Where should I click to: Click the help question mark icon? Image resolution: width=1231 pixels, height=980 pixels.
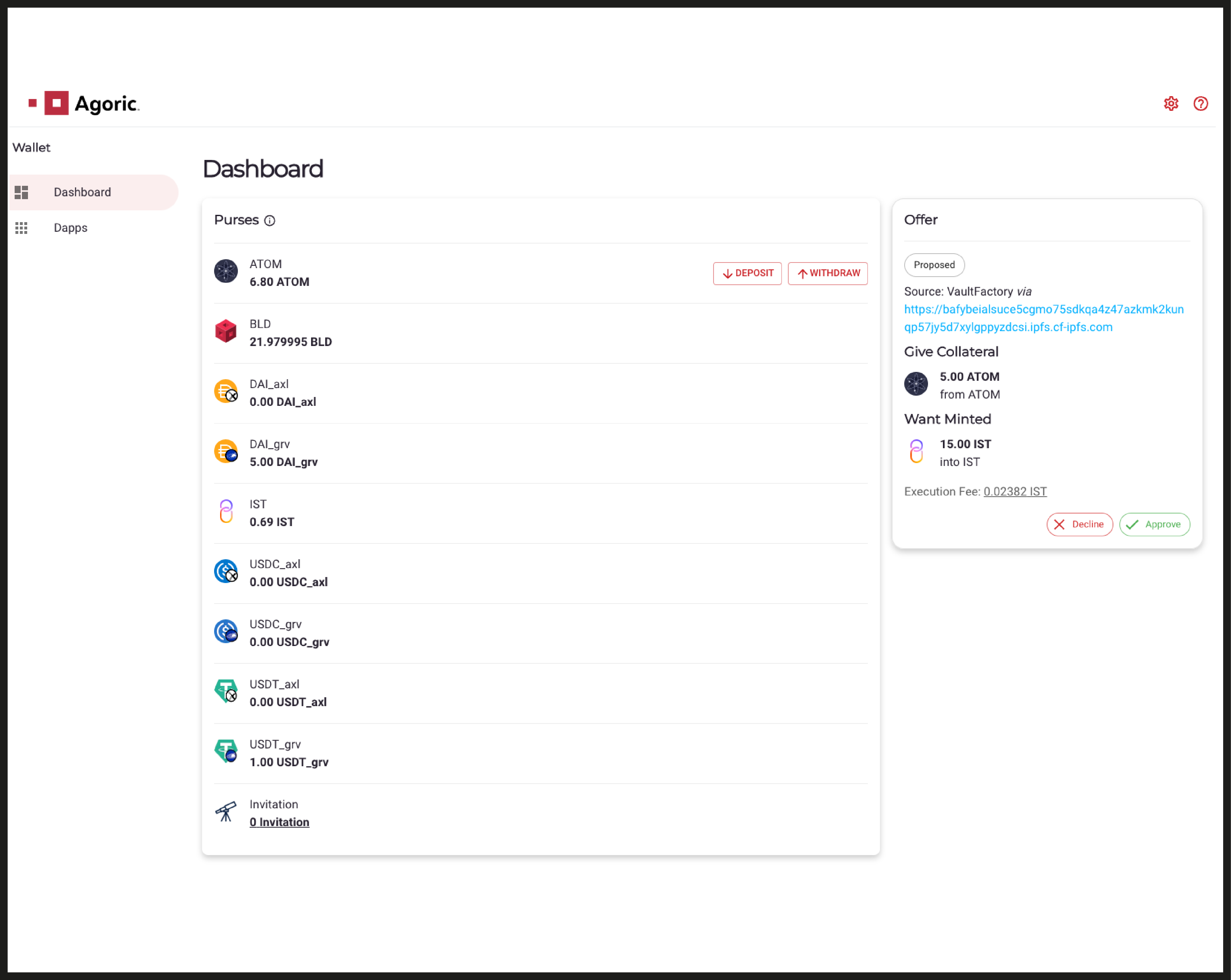(1200, 103)
